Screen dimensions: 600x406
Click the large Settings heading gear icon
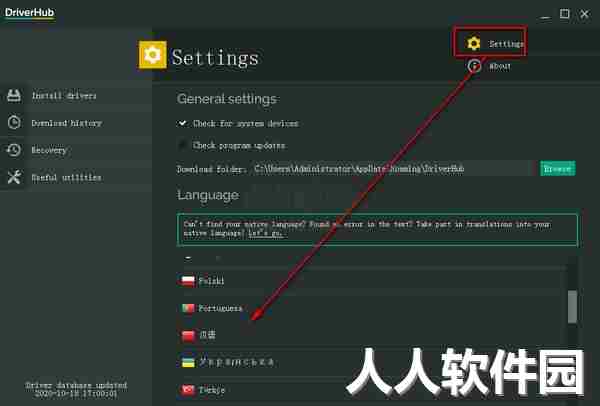pyautogui.click(x=152, y=55)
